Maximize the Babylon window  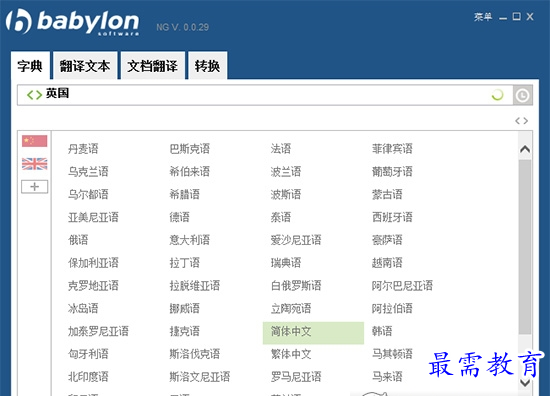pos(516,16)
